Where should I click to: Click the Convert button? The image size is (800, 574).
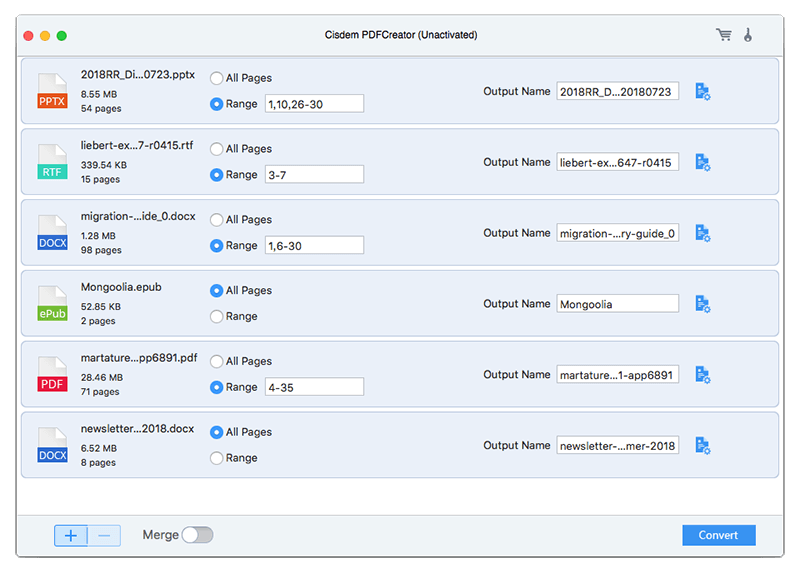tap(718, 535)
